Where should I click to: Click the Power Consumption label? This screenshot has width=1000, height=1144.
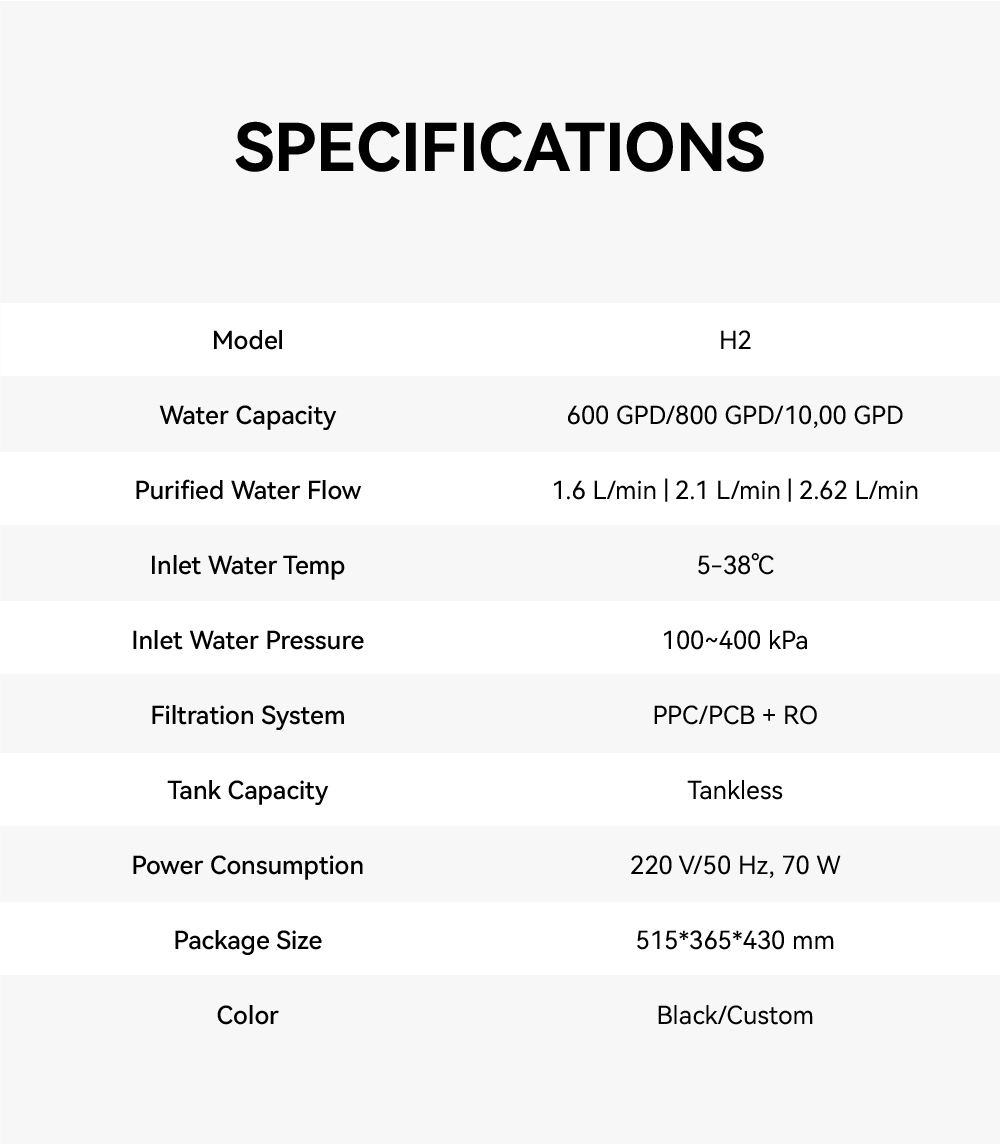click(248, 865)
